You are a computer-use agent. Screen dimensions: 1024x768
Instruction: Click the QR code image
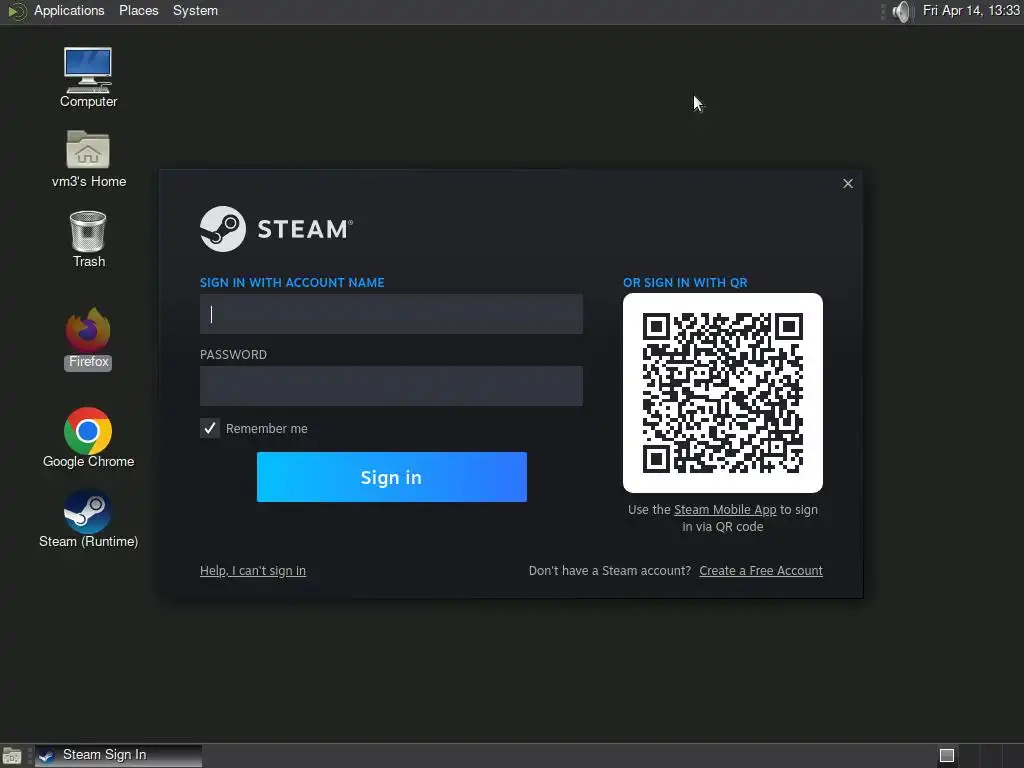723,393
